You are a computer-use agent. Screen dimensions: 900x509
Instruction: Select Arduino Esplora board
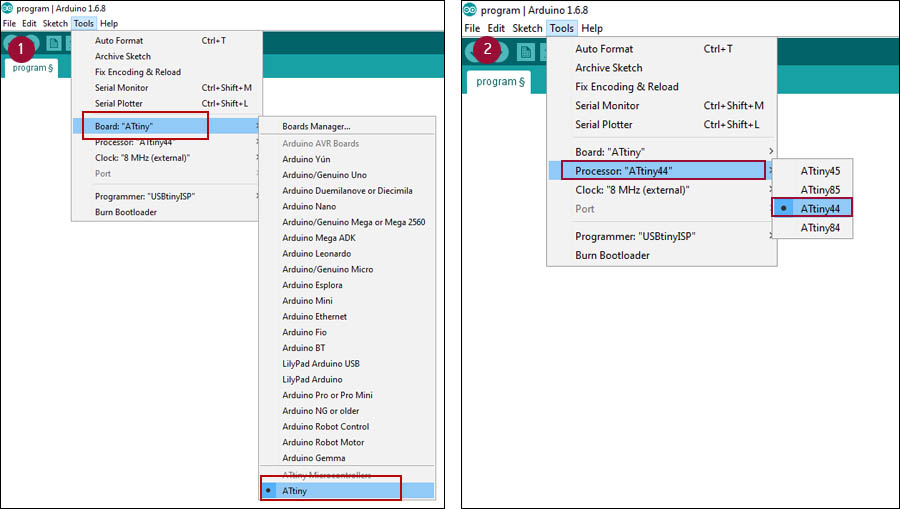[x=347, y=285]
